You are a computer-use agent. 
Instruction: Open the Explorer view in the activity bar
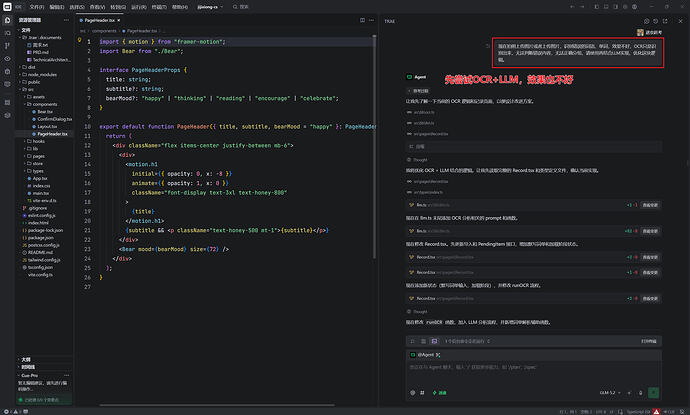click(7, 20)
